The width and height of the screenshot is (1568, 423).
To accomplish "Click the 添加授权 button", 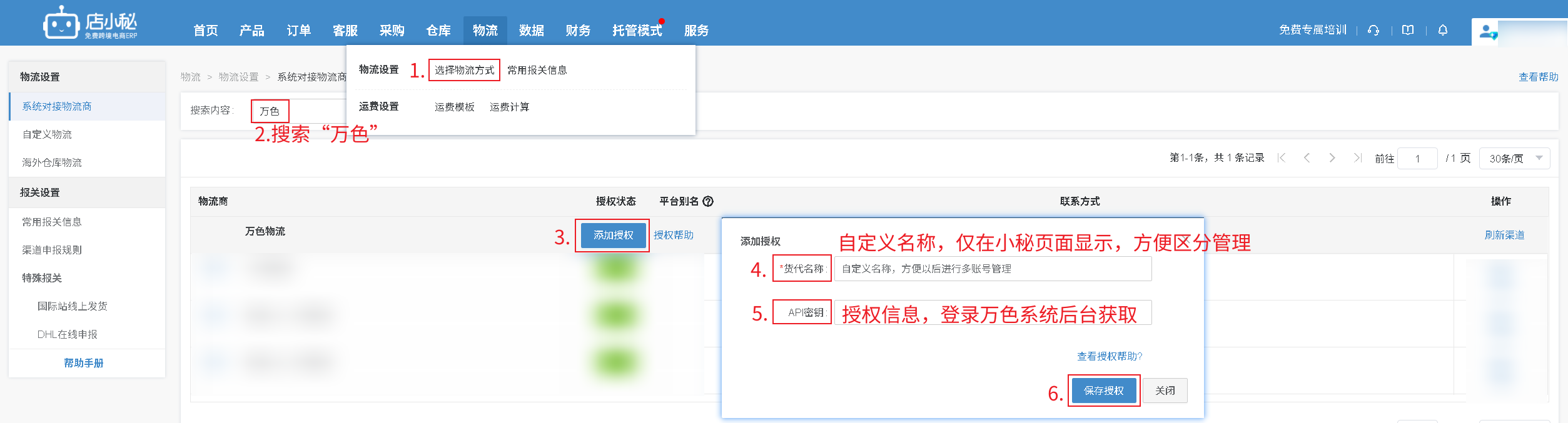I will 613,236.
